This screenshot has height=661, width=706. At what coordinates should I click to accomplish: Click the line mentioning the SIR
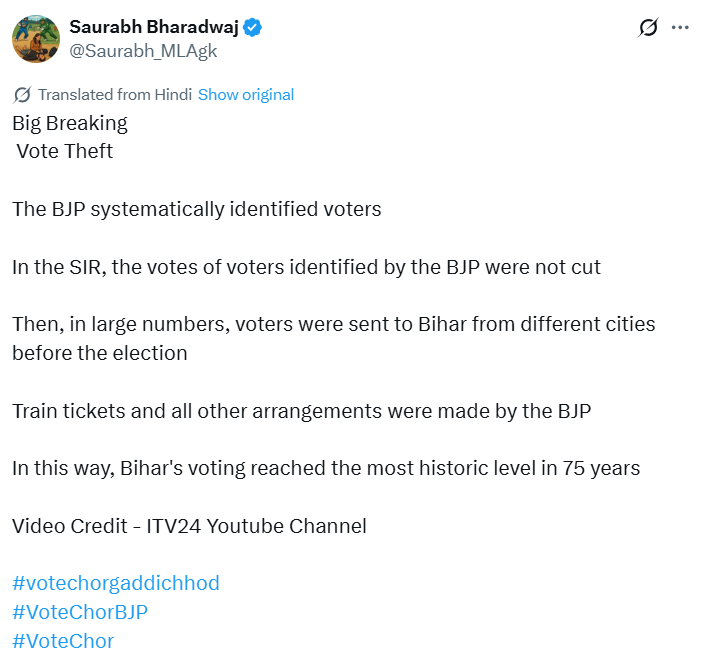306,267
